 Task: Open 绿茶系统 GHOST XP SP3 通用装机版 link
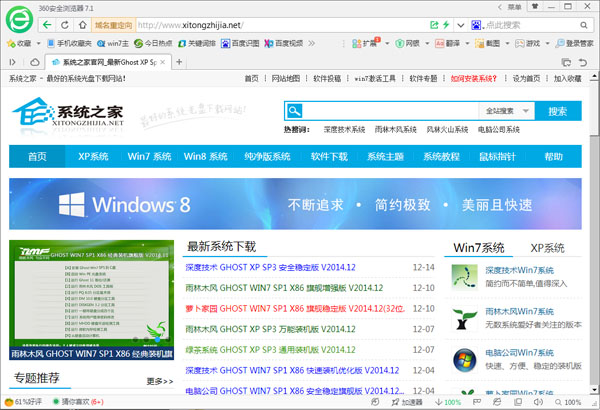pyautogui.click(x=270, y=350)
